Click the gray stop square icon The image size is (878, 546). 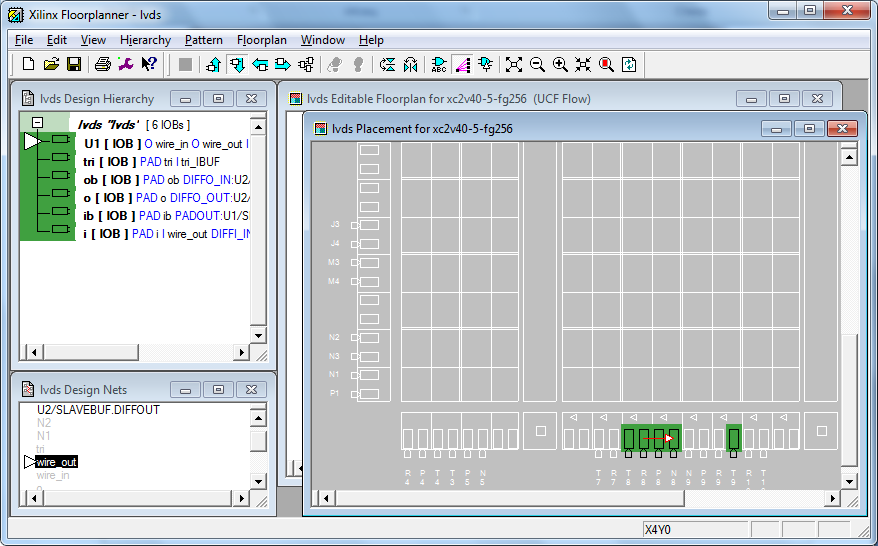pos(185,64)
